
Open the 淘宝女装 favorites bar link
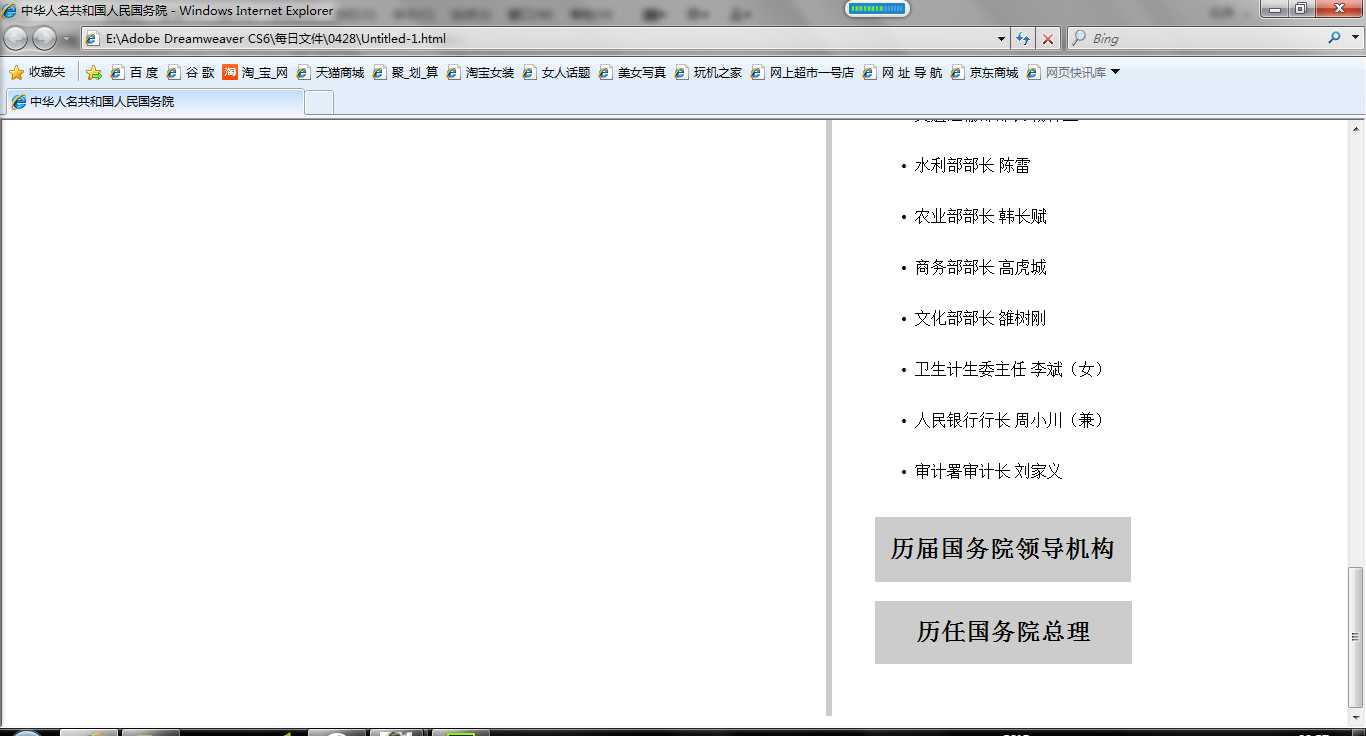point(480,72)
